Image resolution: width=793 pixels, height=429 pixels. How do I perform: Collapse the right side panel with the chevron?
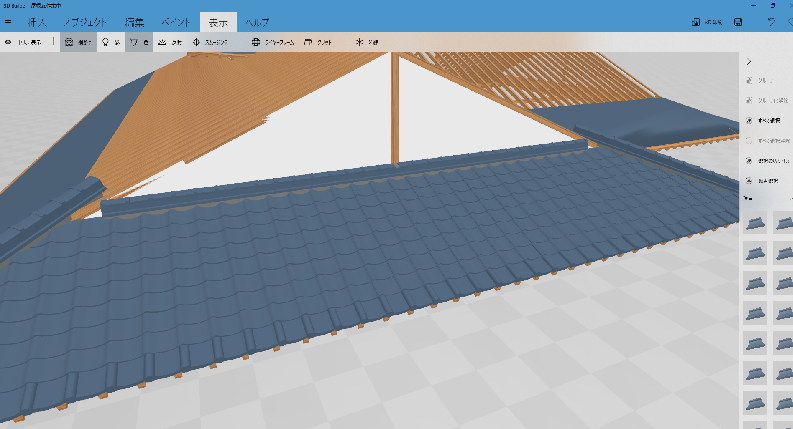749,62
